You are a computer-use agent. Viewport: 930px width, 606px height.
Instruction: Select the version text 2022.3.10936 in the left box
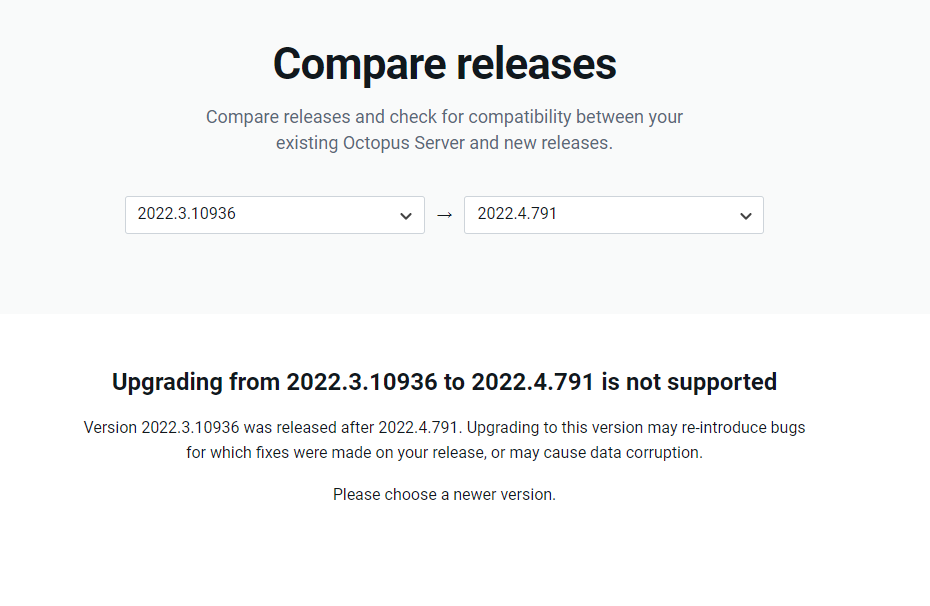tap(186, 214)
